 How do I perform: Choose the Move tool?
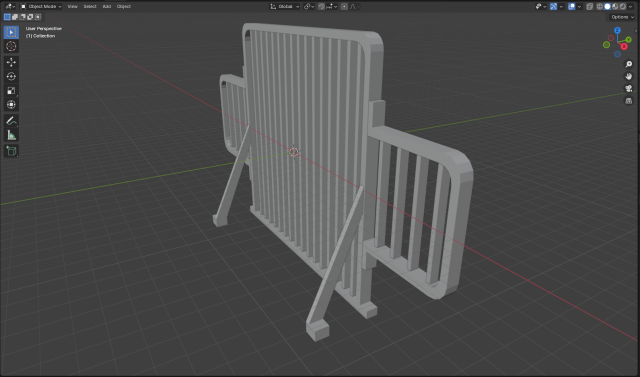[x=11, y=62]
